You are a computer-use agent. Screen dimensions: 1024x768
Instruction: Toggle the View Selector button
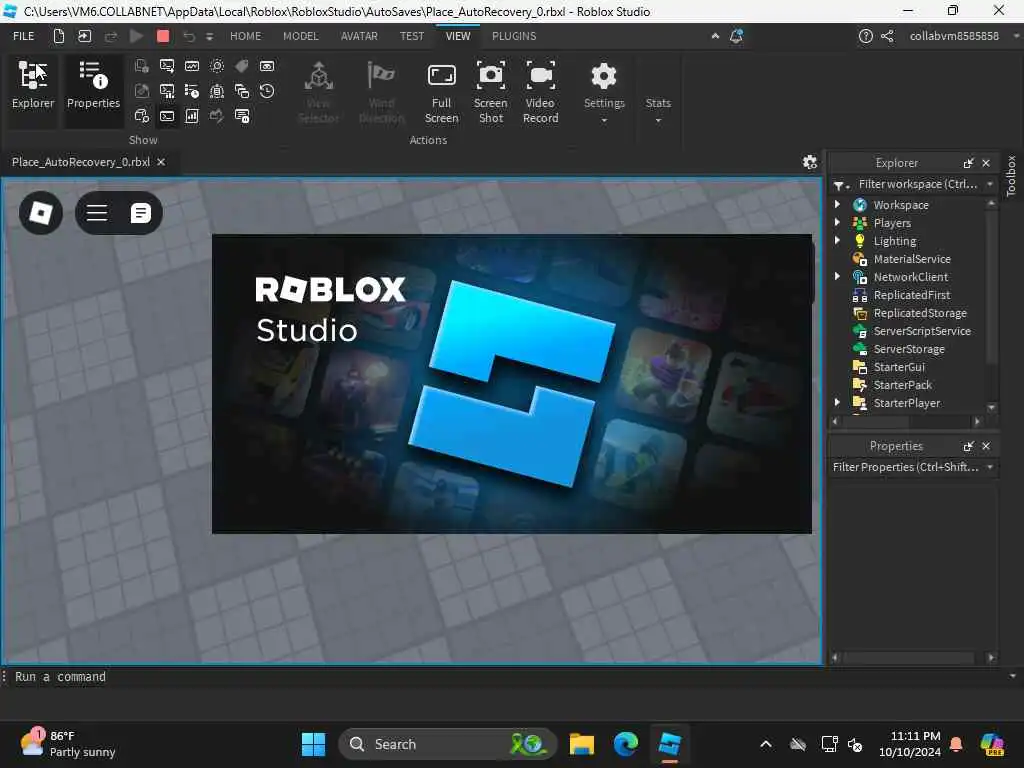point(318,93)
